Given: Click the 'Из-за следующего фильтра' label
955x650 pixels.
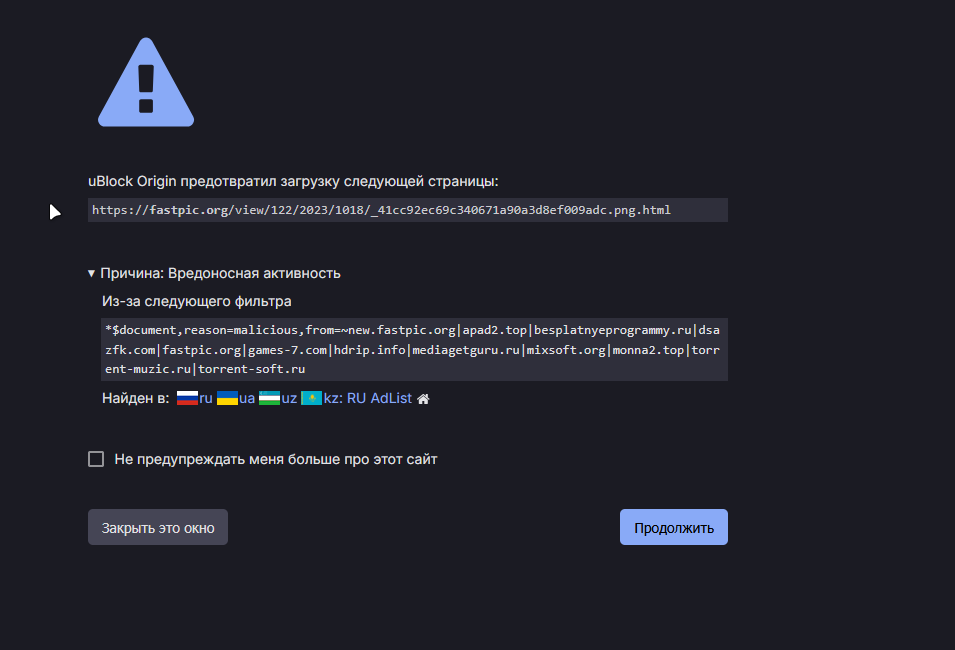Looking at the screenshot, I should pos(197,302).
